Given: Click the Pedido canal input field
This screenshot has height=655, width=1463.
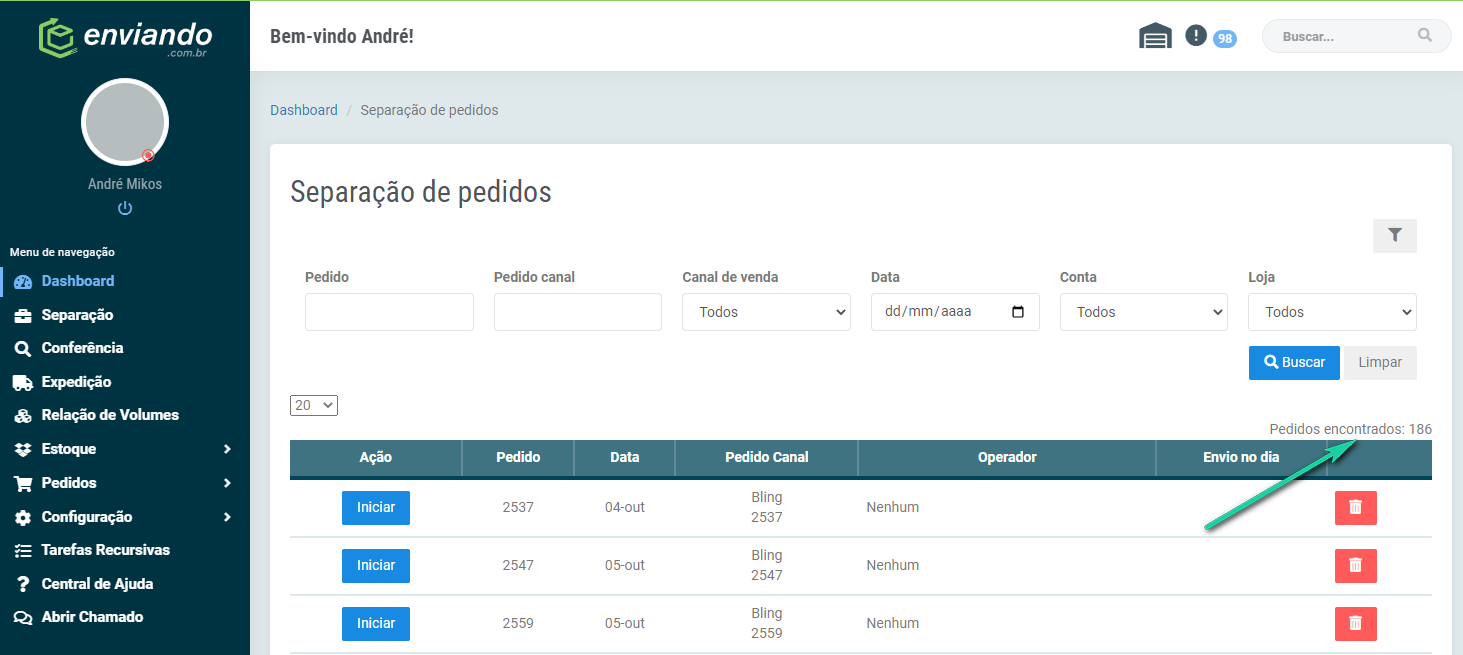Looking at the screenshot, I should [x=578, y=312].
